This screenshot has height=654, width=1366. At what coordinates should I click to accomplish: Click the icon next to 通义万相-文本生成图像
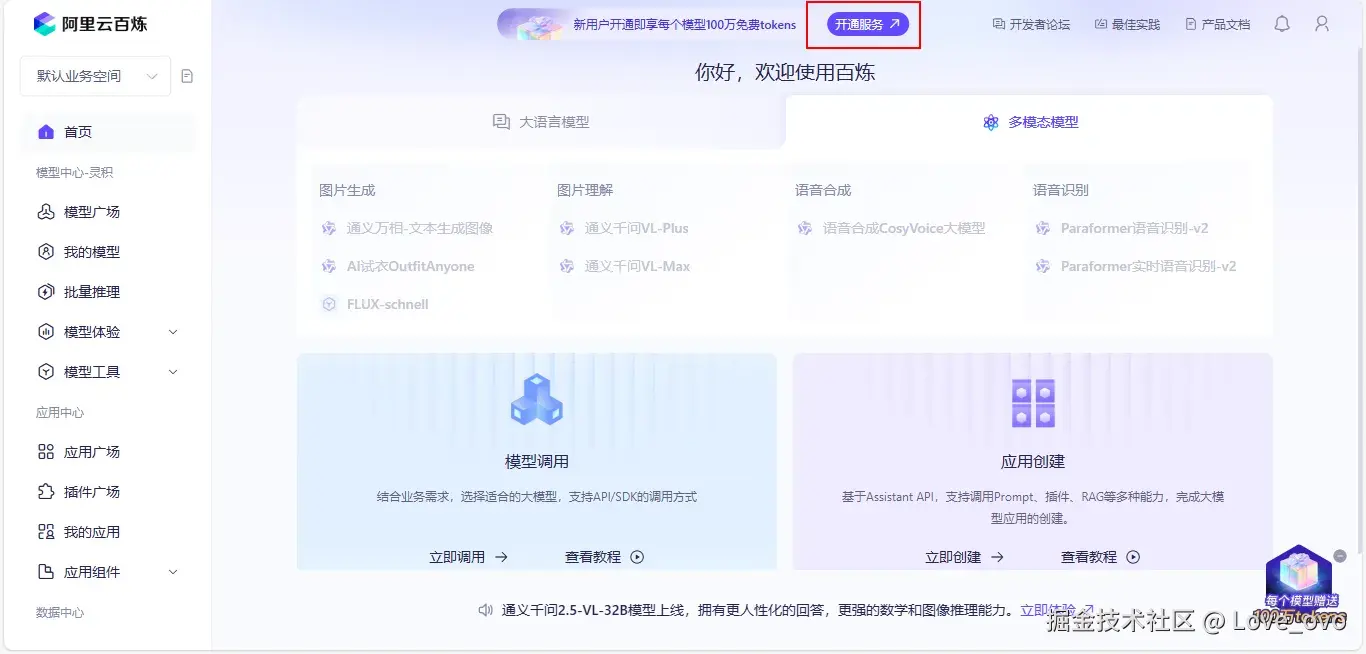329,228
